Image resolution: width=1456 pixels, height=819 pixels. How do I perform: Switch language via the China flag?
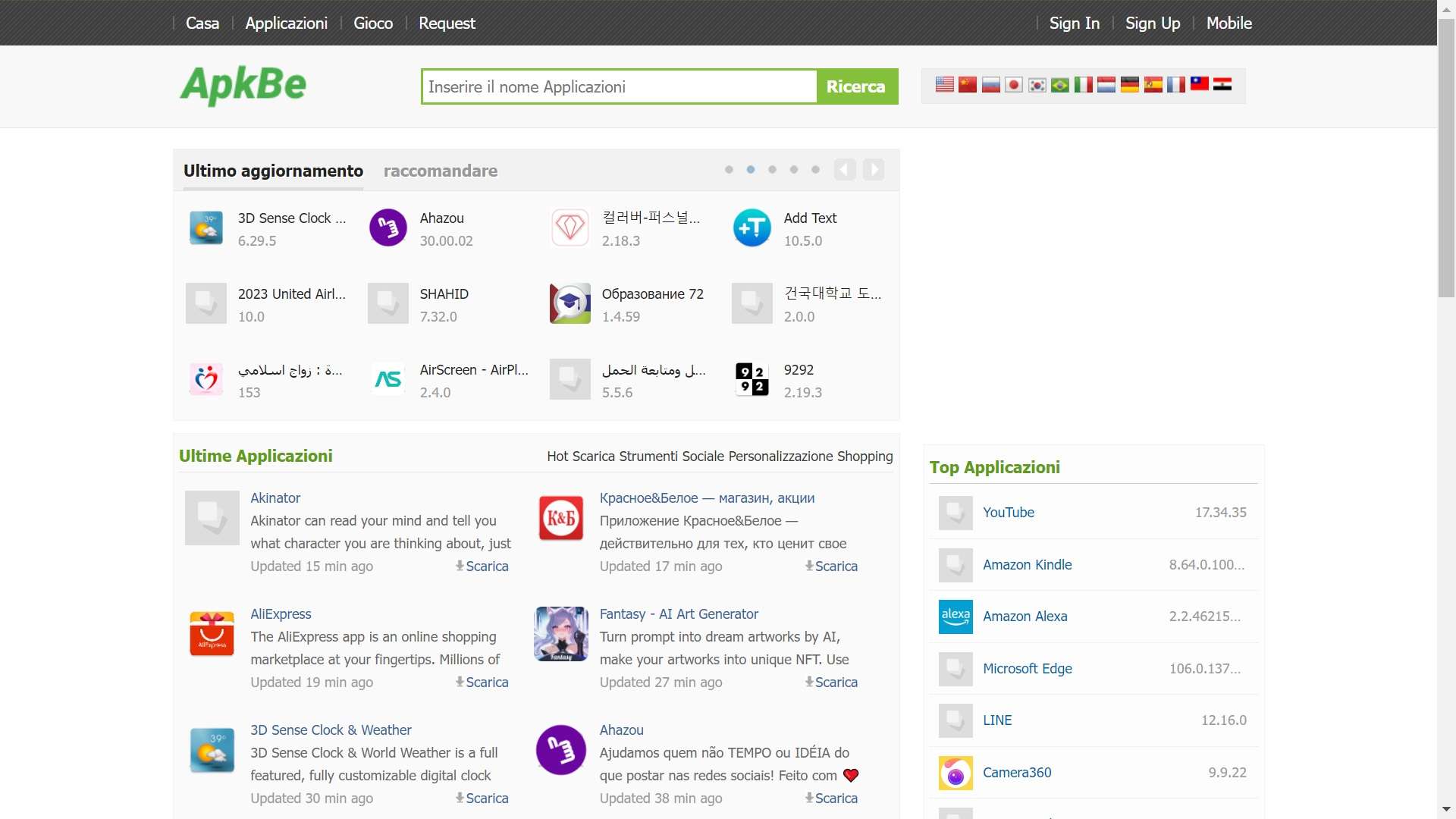click(968, 84)
